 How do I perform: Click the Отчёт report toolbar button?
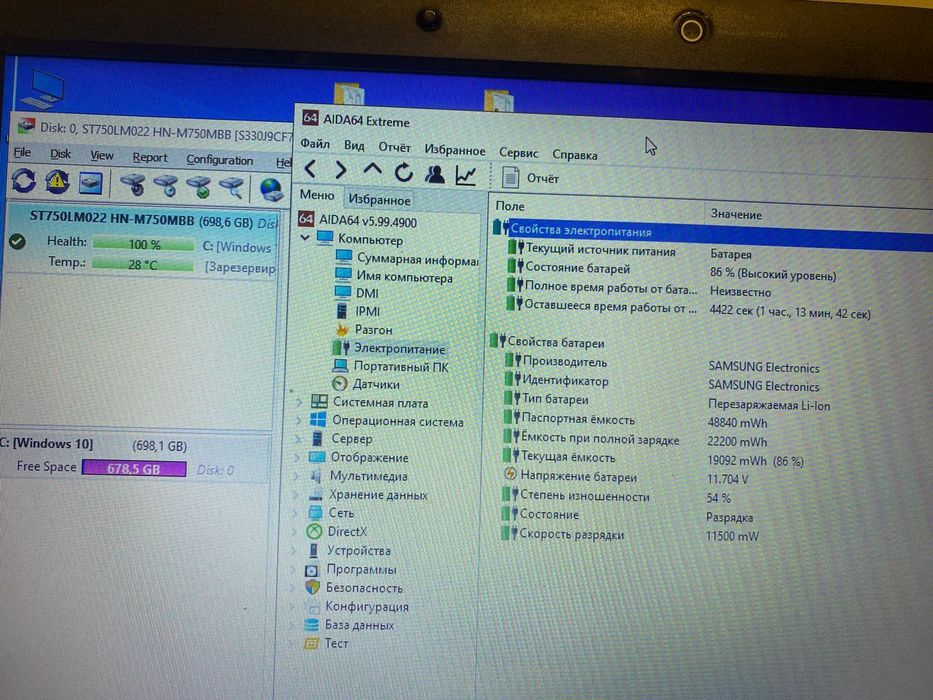coord(531,177)
